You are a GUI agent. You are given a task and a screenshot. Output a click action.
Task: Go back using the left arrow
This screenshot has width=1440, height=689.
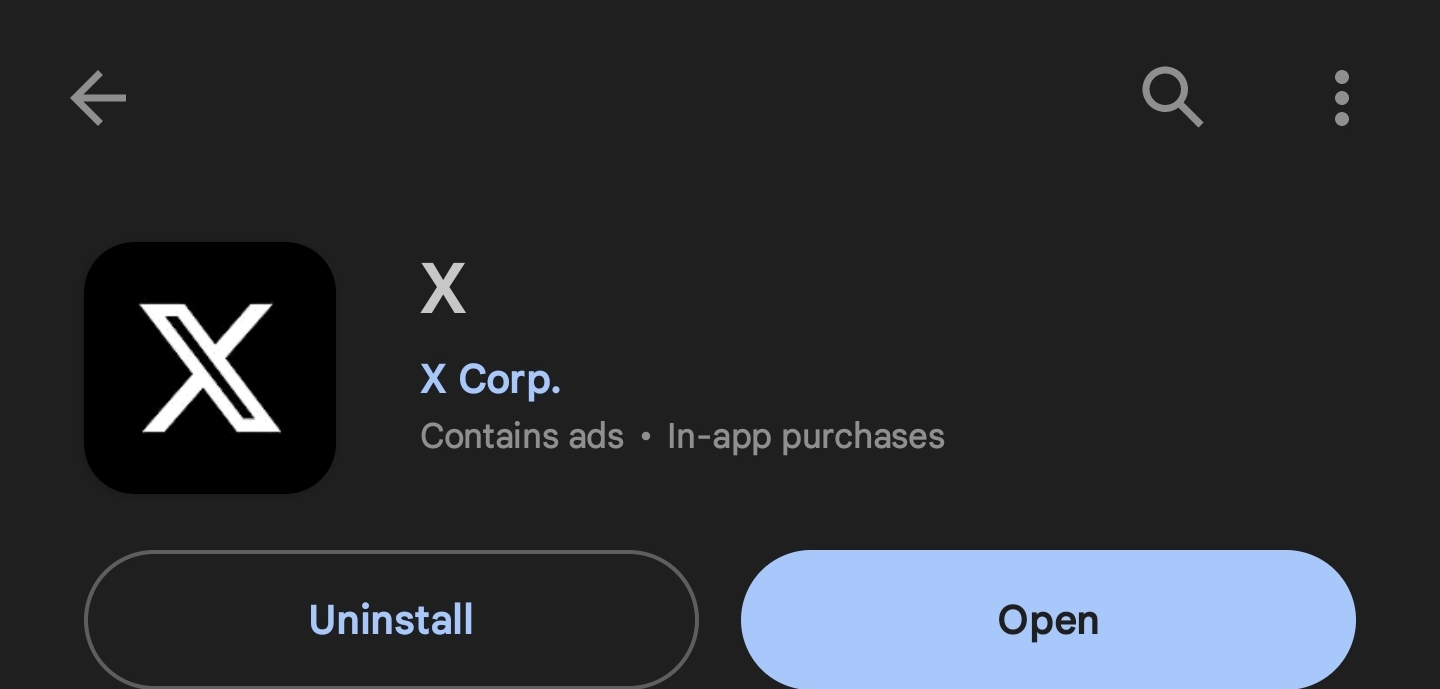click(98, 98)
